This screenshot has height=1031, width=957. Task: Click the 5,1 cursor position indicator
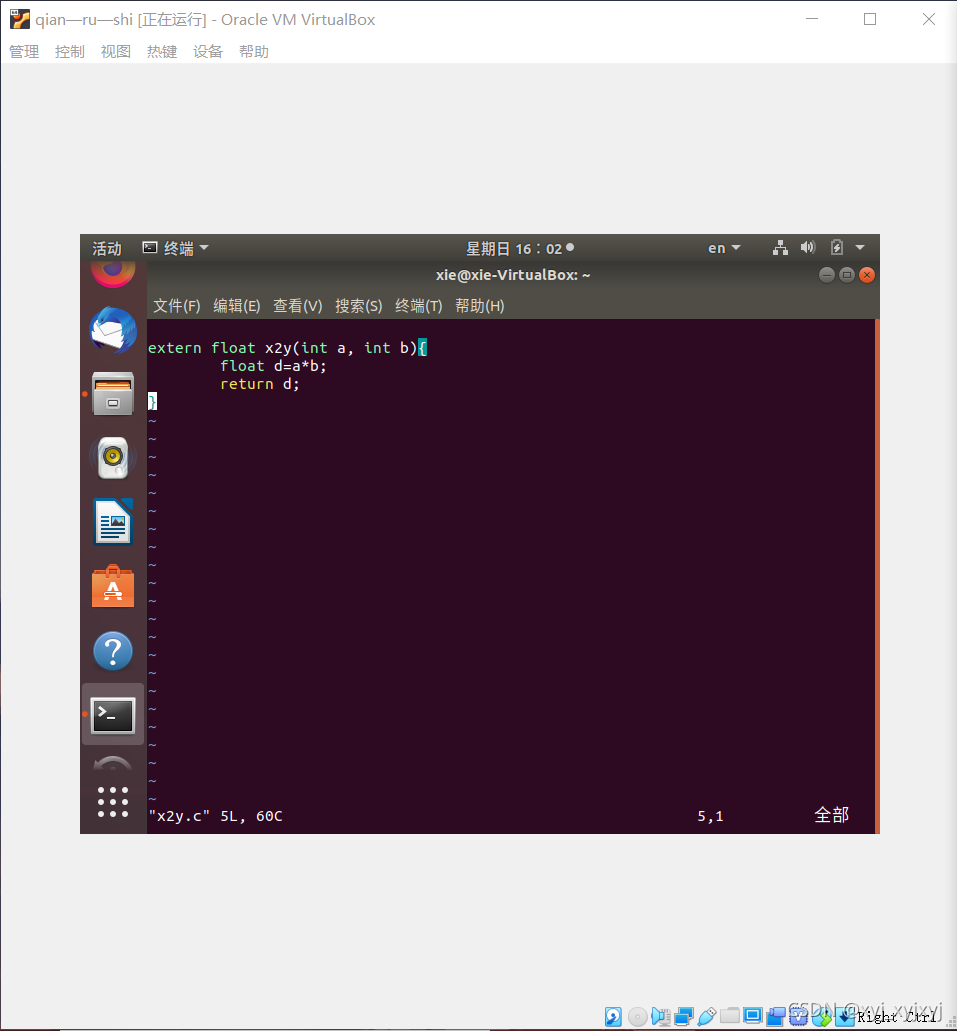pos(710,816)
